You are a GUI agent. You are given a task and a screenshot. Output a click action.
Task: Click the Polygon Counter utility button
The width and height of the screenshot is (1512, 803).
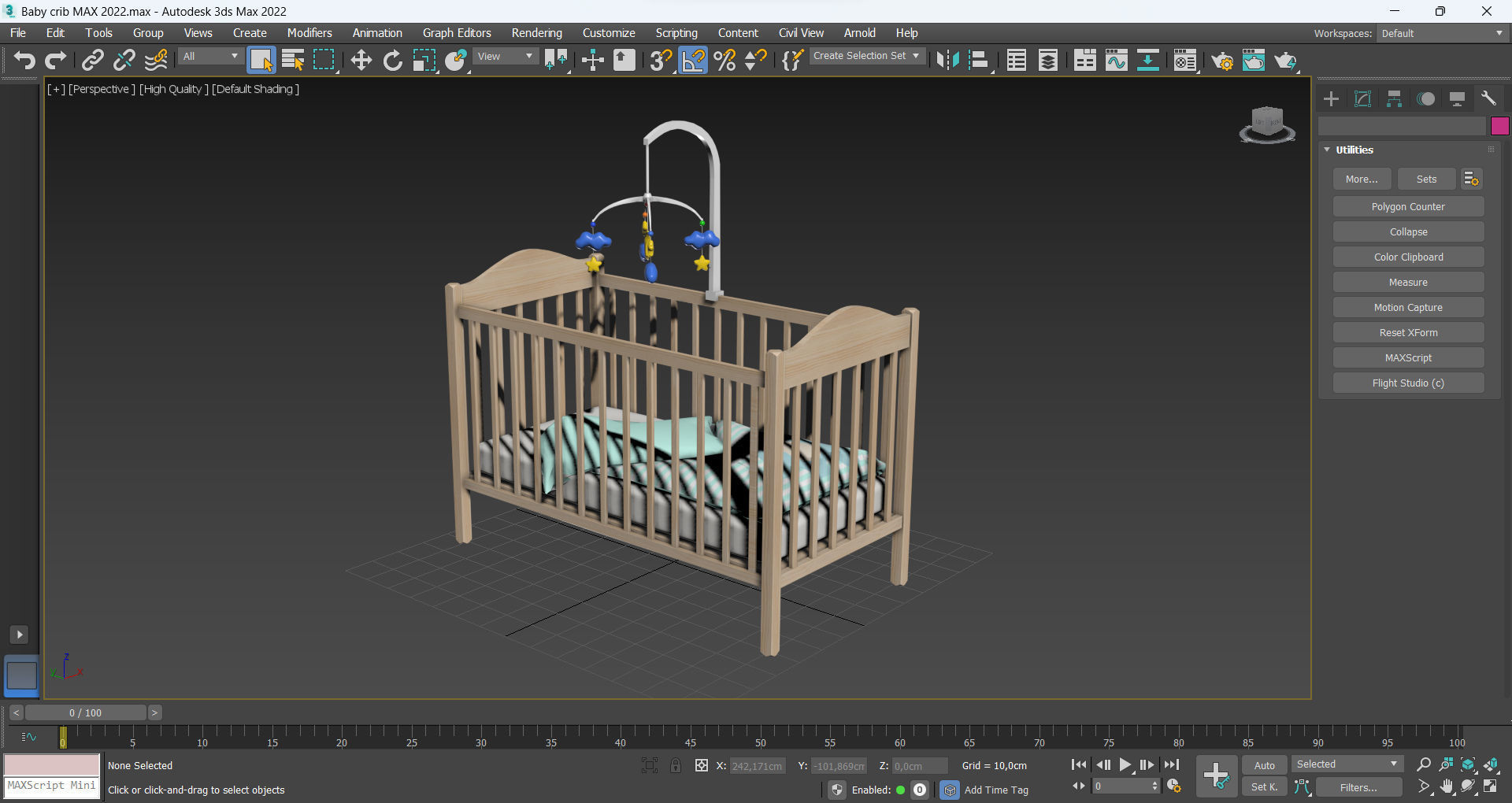[x=1408, y=207]
